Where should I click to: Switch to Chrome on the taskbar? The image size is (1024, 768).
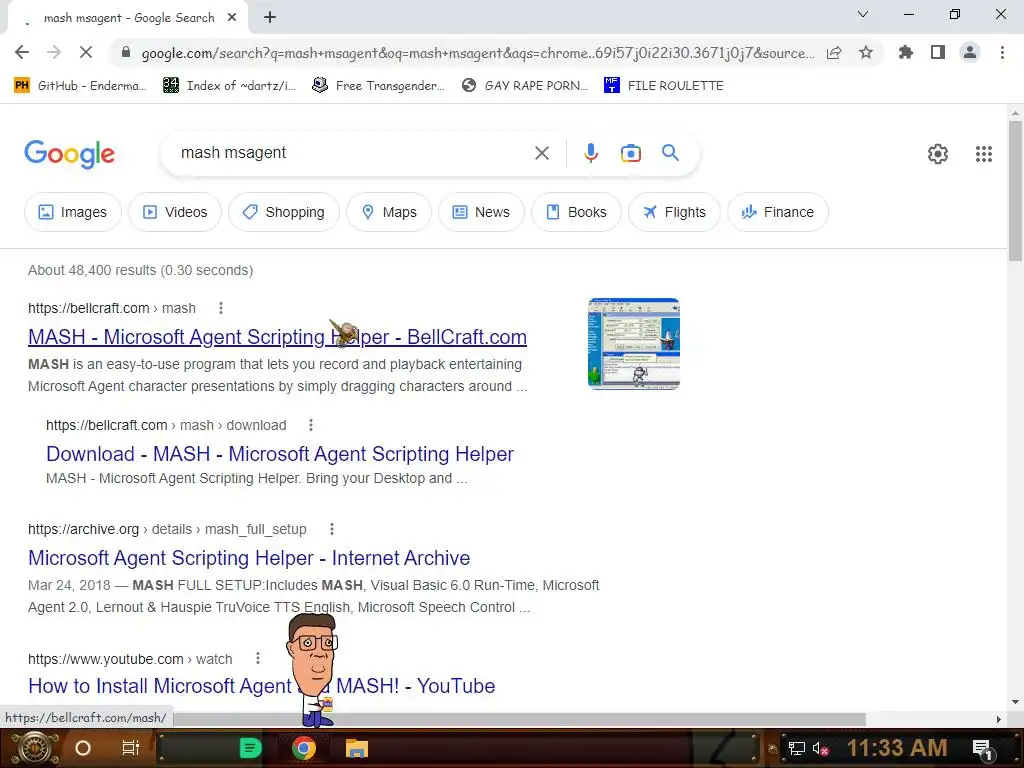[x=304, y=748]
